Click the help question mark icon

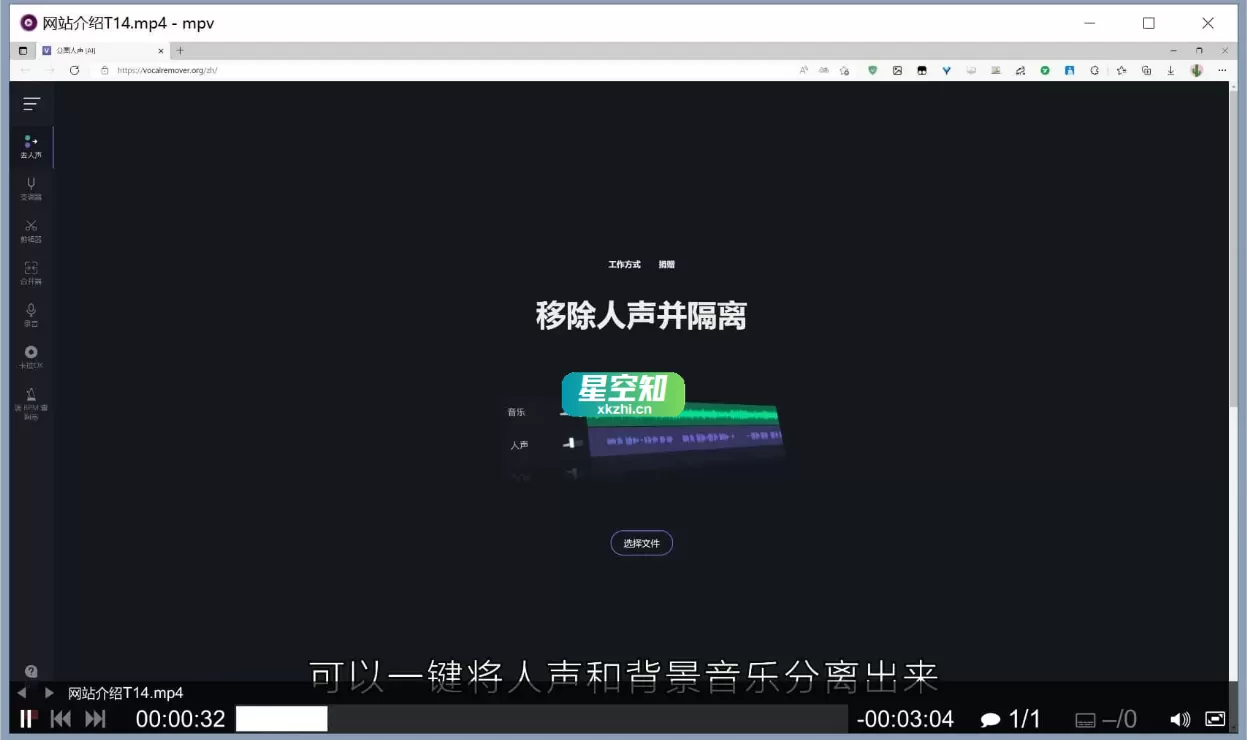pos(30,670)
